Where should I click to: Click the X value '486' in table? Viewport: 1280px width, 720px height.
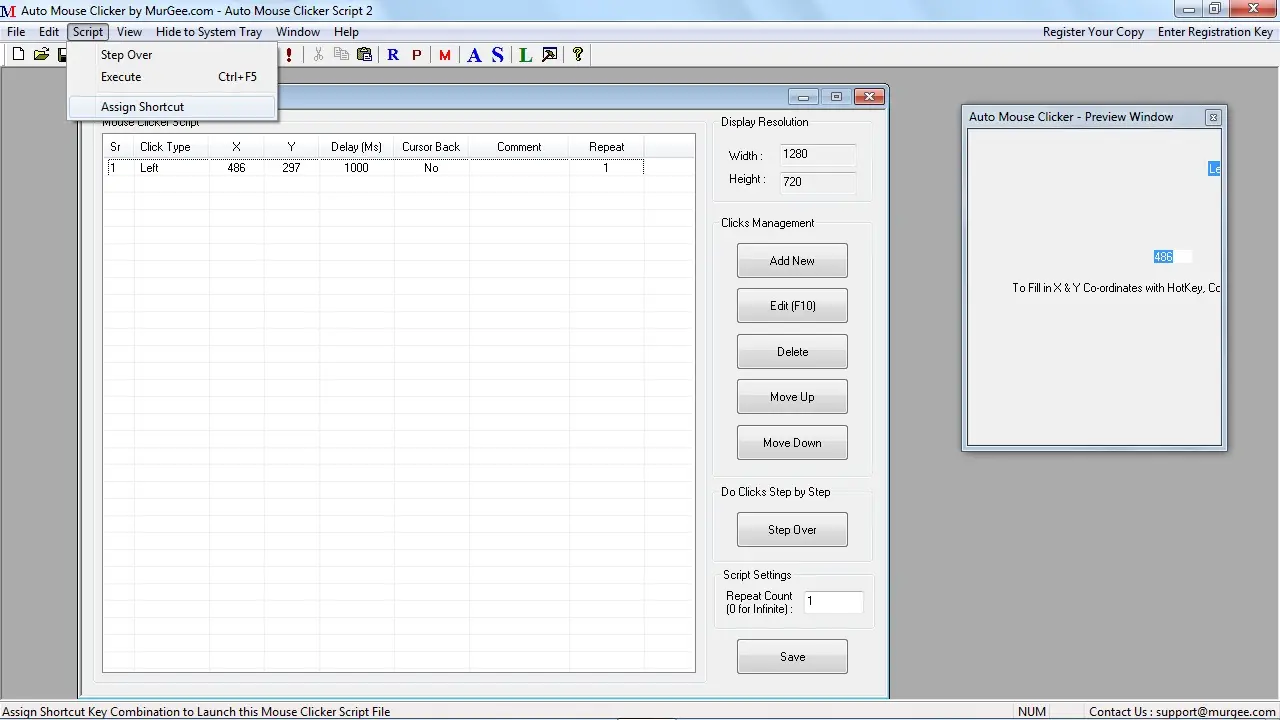click(x=236, y=168)
